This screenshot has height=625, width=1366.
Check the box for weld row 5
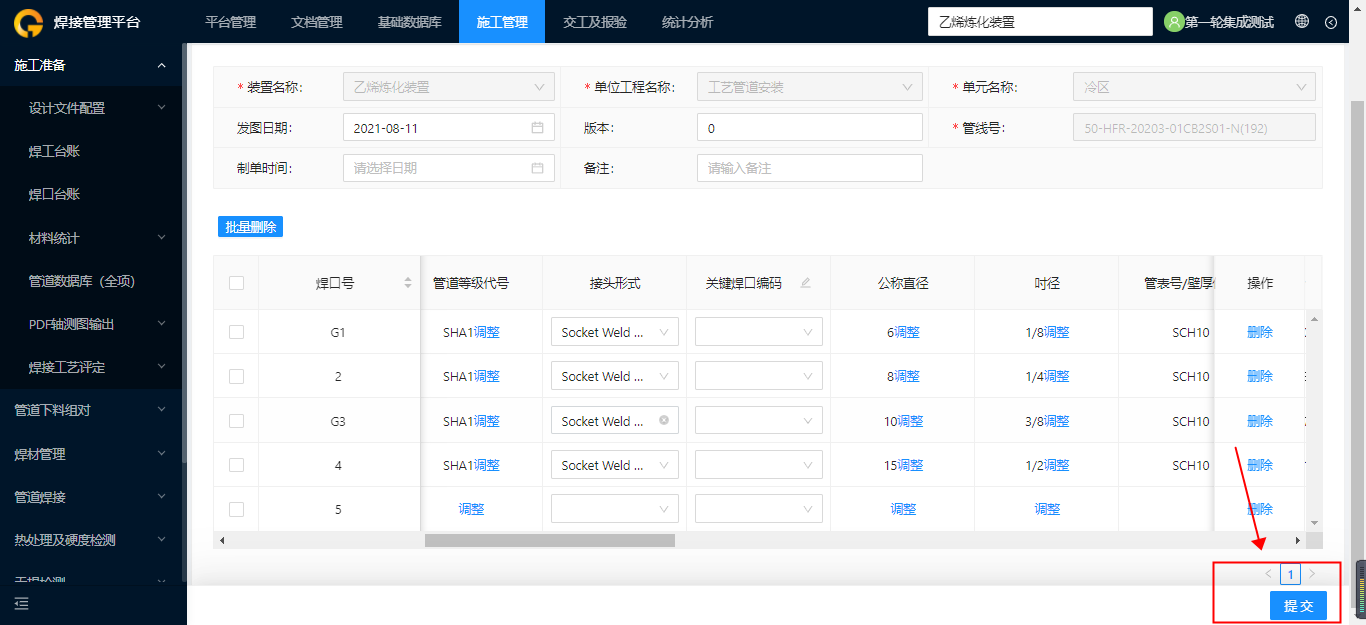(x=236, y=509)
